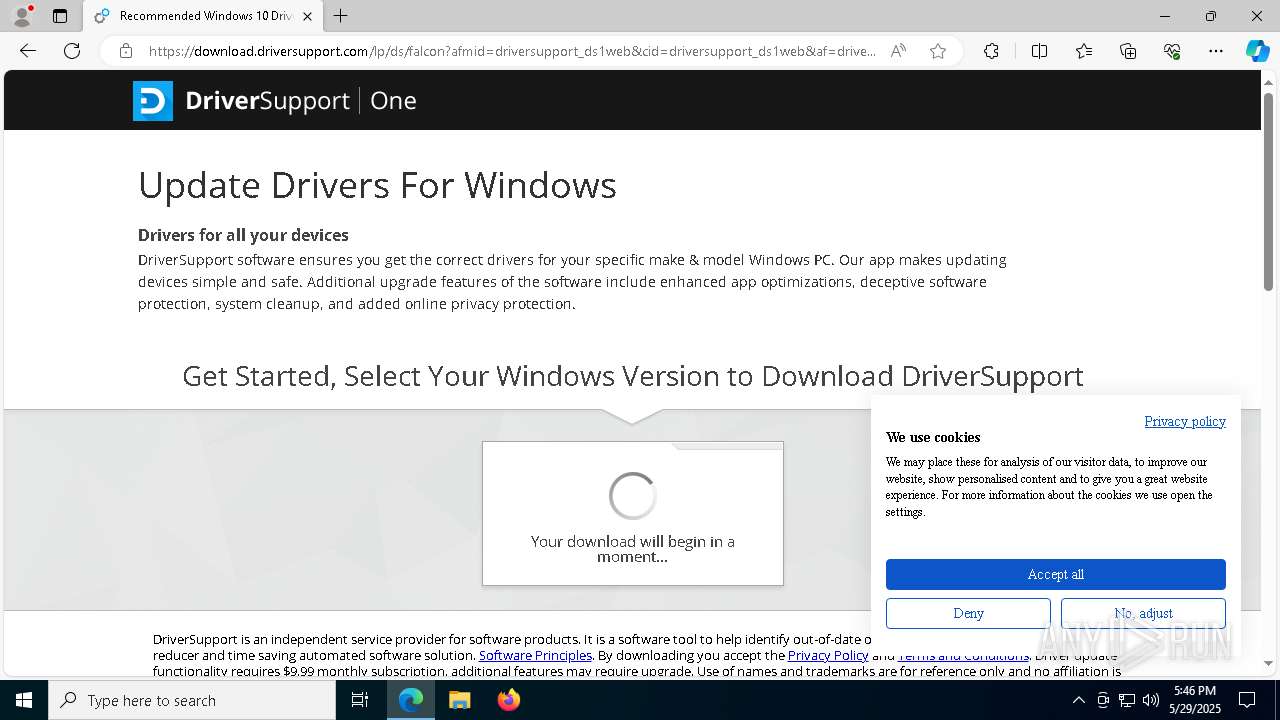Viewport: 1280px width, 720px height.
Task: Toggle Split screen view
Action: pyautogui.click(x=1039, y=51)
